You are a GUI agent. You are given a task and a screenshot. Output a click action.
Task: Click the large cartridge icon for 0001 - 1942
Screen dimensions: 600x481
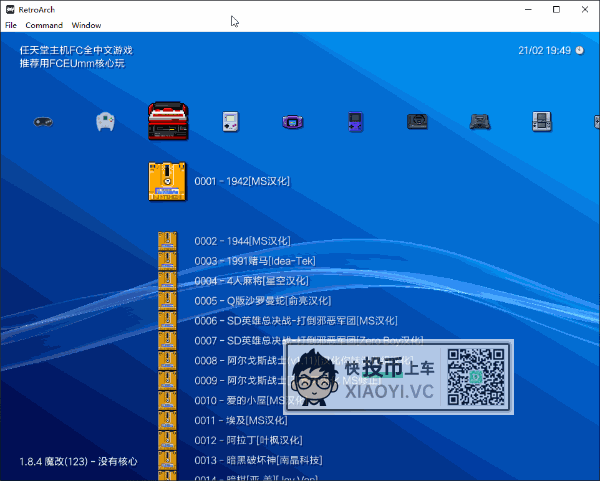[168, 182]
